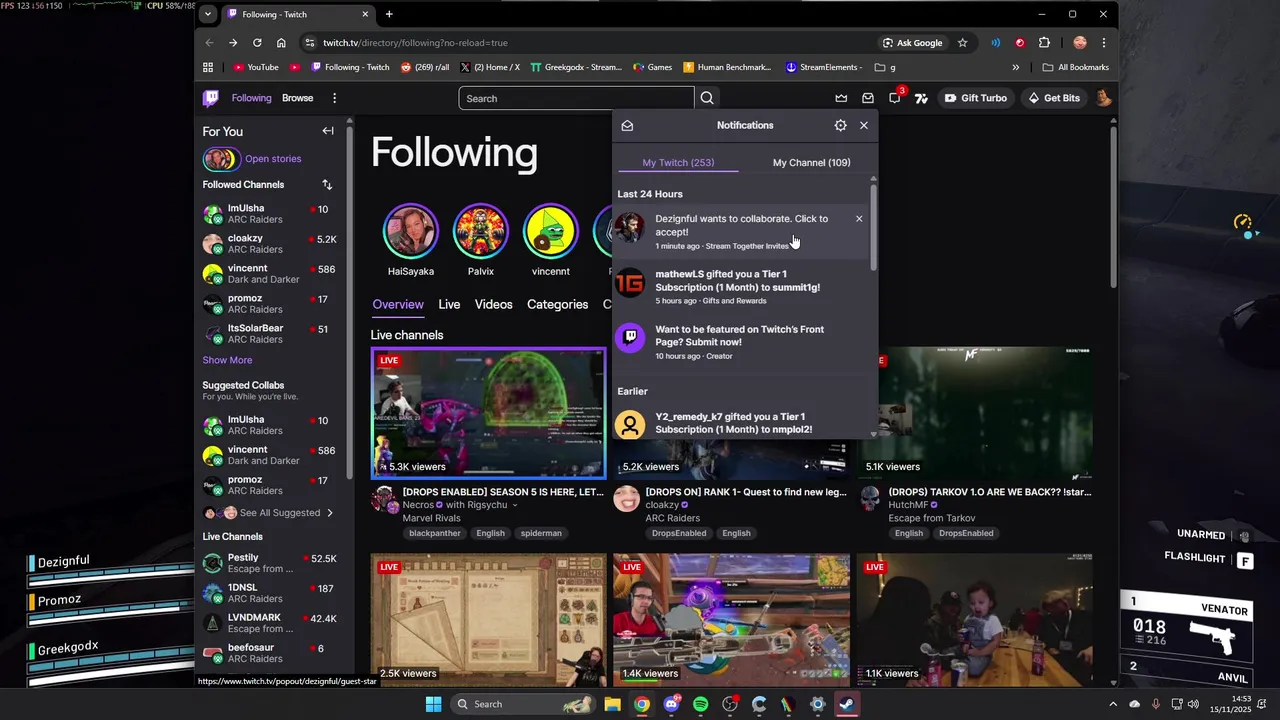The width and height of the screenshot is (1280, 720).
Task: Click Browse in Twitch header
Action: click(297, 98)
